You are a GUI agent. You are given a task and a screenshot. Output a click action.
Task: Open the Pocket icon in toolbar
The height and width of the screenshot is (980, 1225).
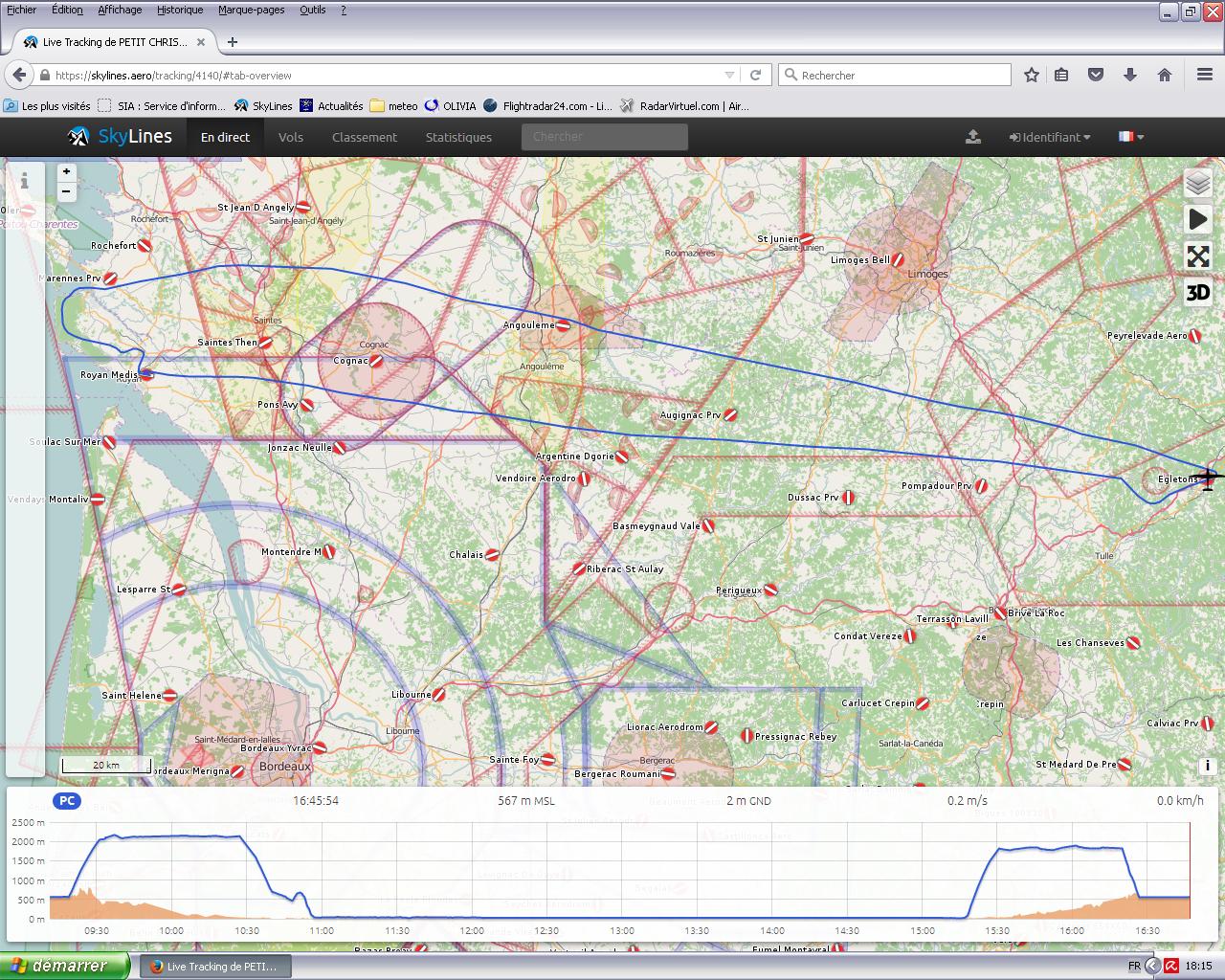(1096, 75)
